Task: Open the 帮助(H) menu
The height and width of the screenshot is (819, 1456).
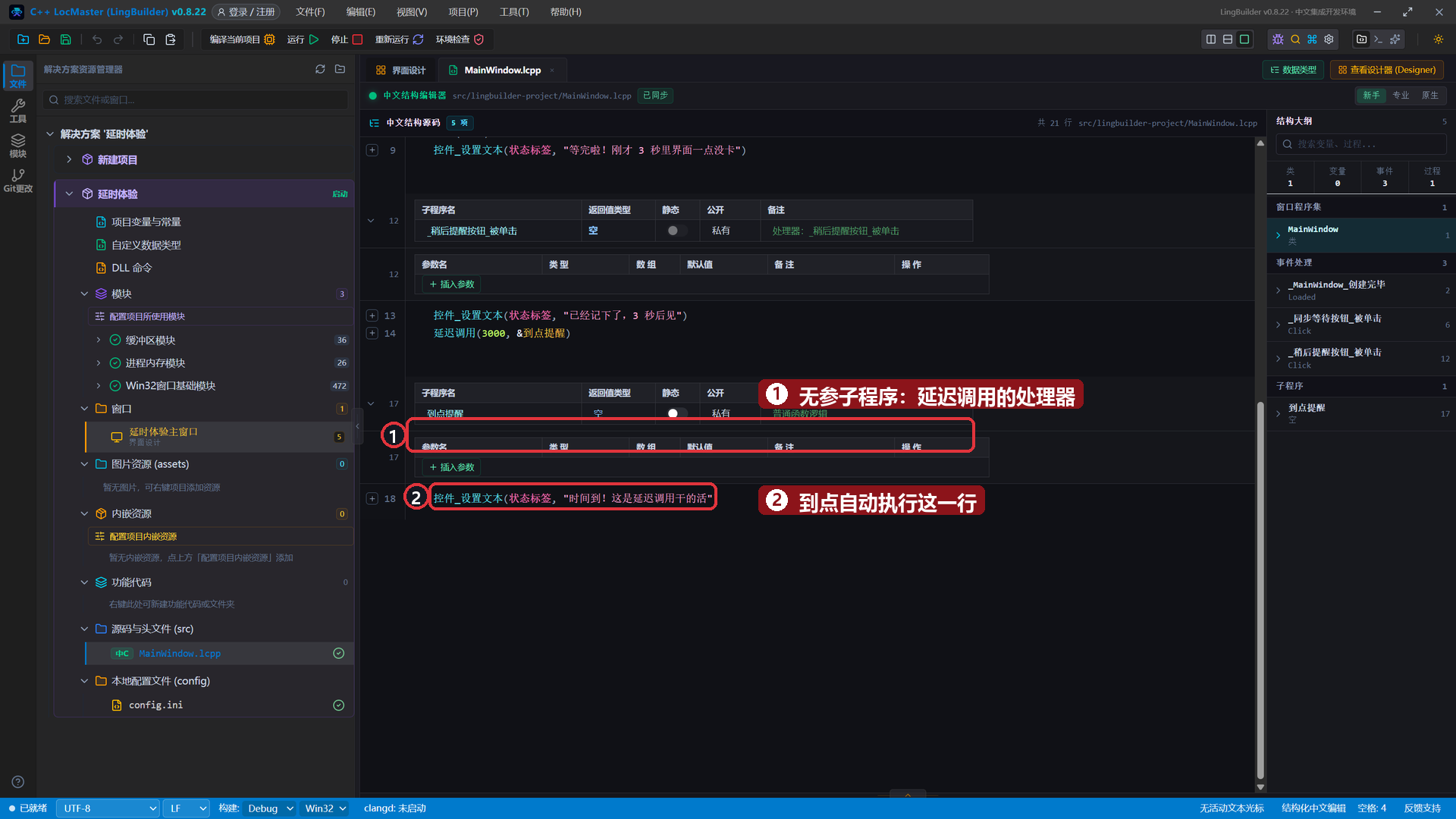Action: [x=566, y=12]
